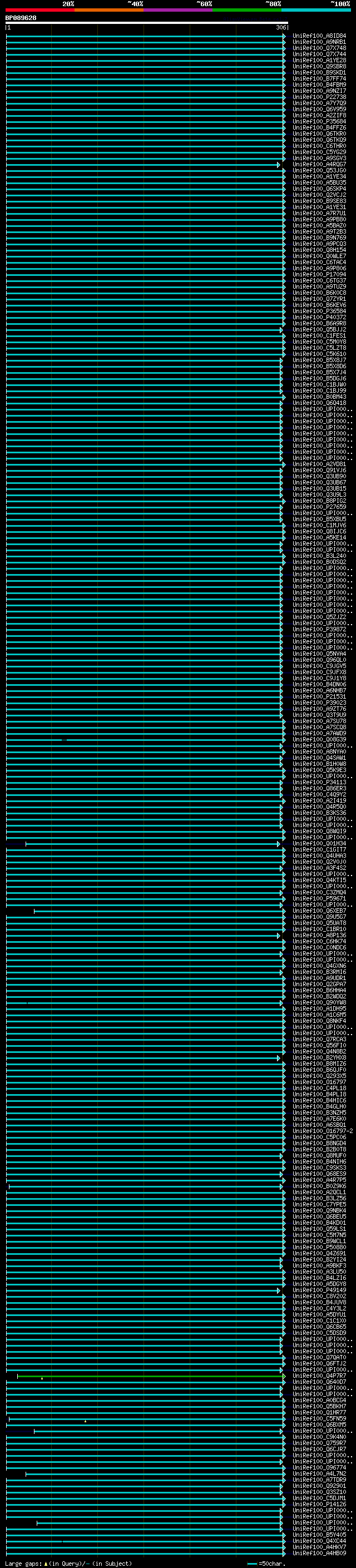356x1568 pixels.
Task: Click the cyan ~100% identity color segment
Action: pyautogui.click(x=317, y=10)
